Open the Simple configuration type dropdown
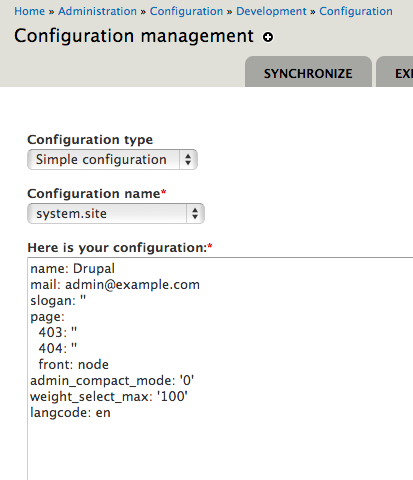The image size is (413, 480). tap(112, 160)
